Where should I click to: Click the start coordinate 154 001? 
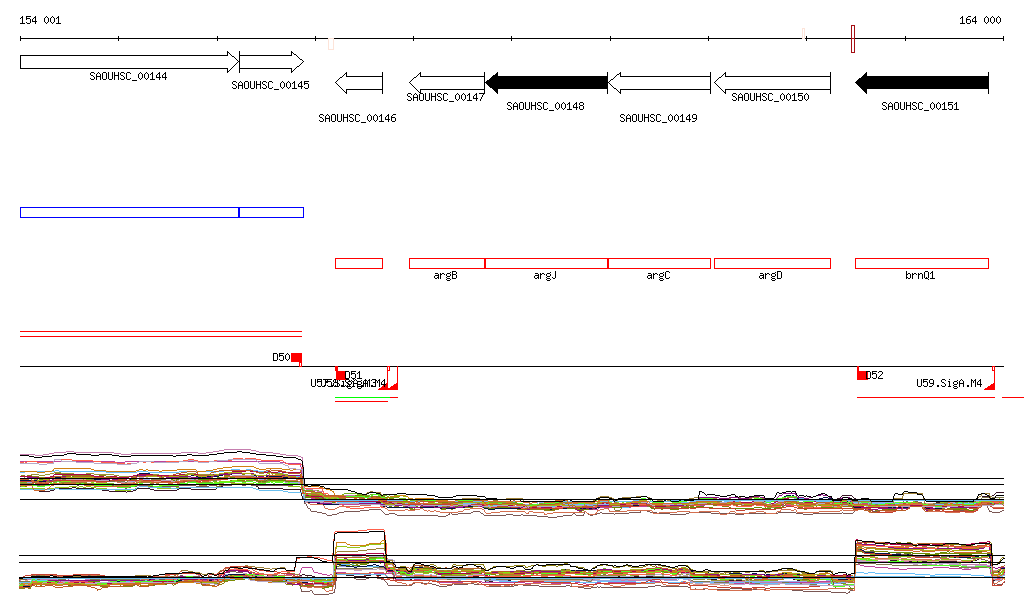(40, 20)
